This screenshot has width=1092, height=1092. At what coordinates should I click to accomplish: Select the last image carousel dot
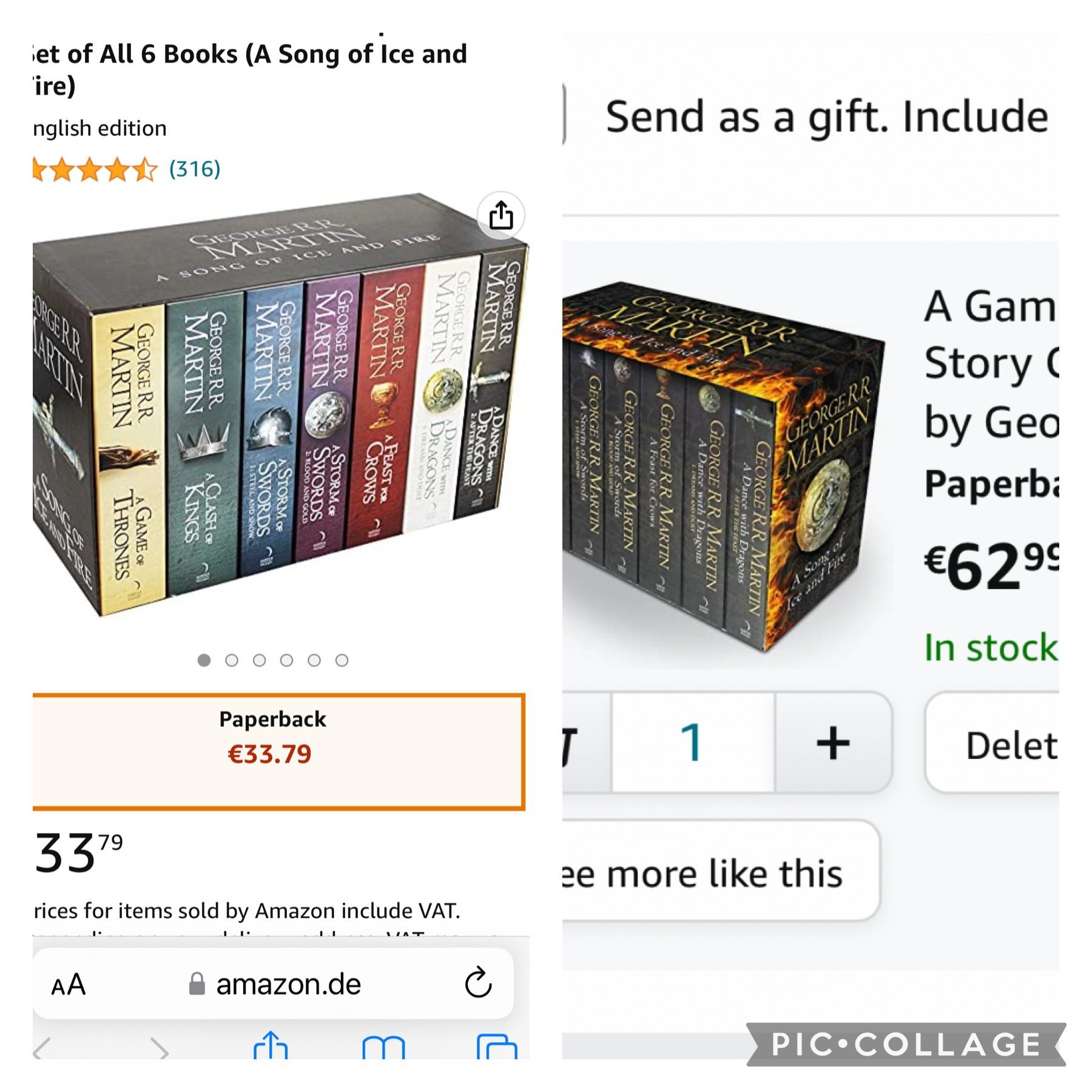click(x=342, y=660)
